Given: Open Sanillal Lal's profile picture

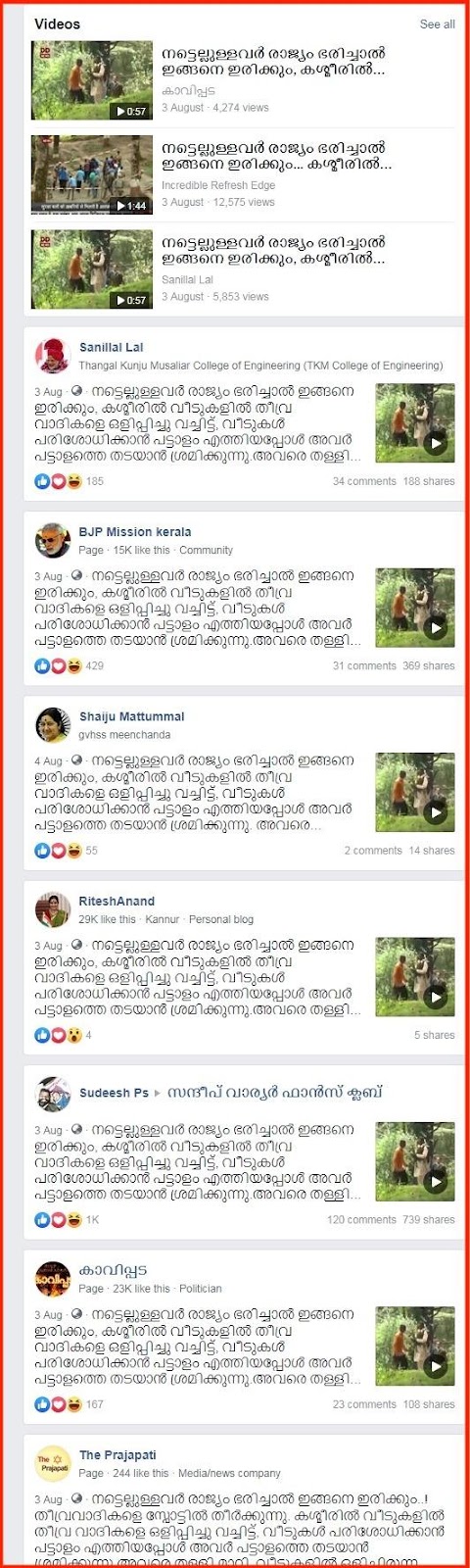Looking at the screenshot, I should pyautogui.click(x=53, y=356).
